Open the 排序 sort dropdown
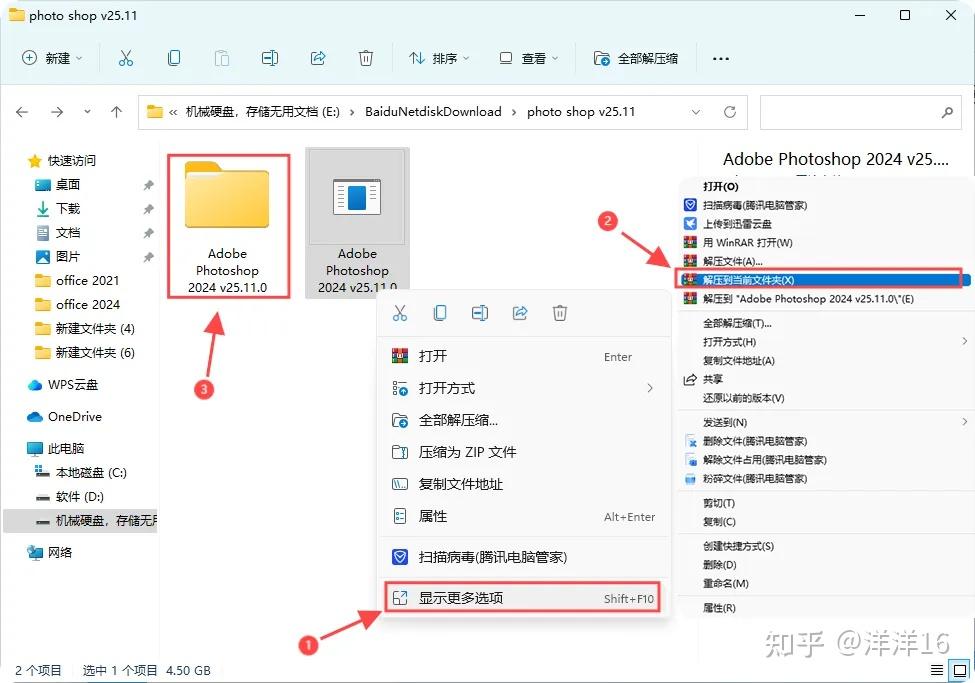Image resolution: width=975 pixels, height=683 pixels. click(440, 58)
